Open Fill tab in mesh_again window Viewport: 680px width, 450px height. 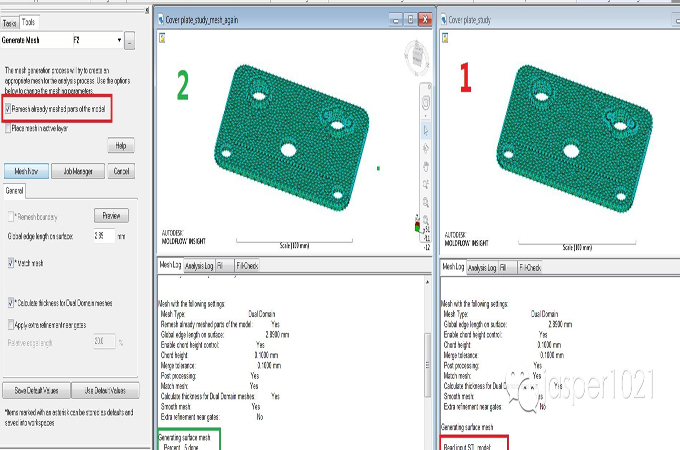[x=224, y=266]
